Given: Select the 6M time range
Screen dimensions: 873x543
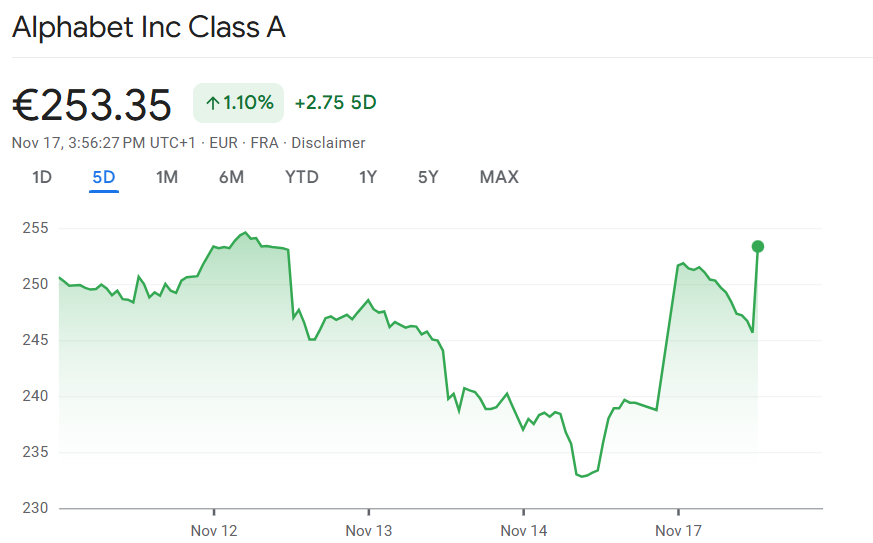Looking at the screenshot, I should pos(231,177).
